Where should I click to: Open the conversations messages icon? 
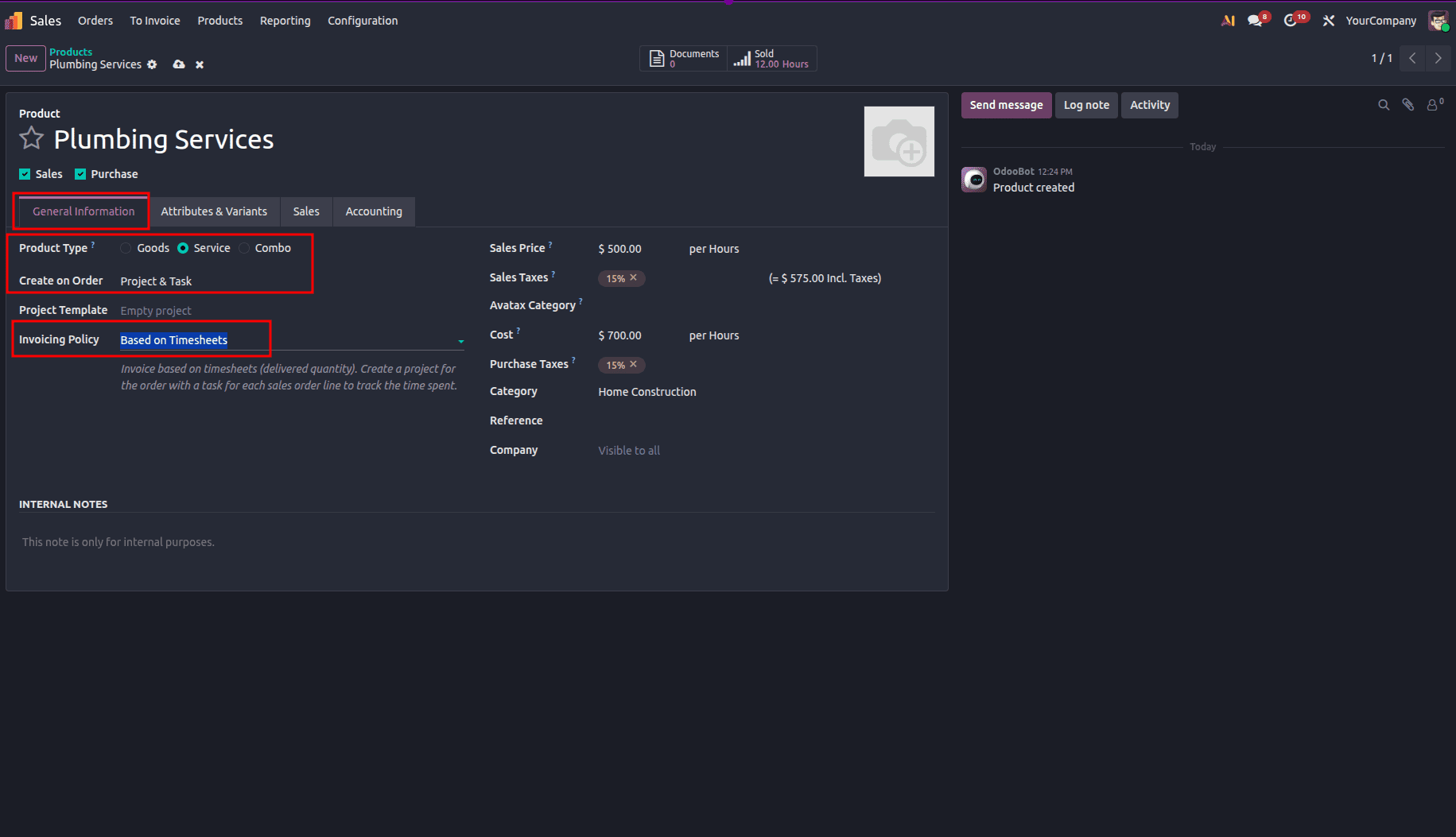tap(1256, 21)
